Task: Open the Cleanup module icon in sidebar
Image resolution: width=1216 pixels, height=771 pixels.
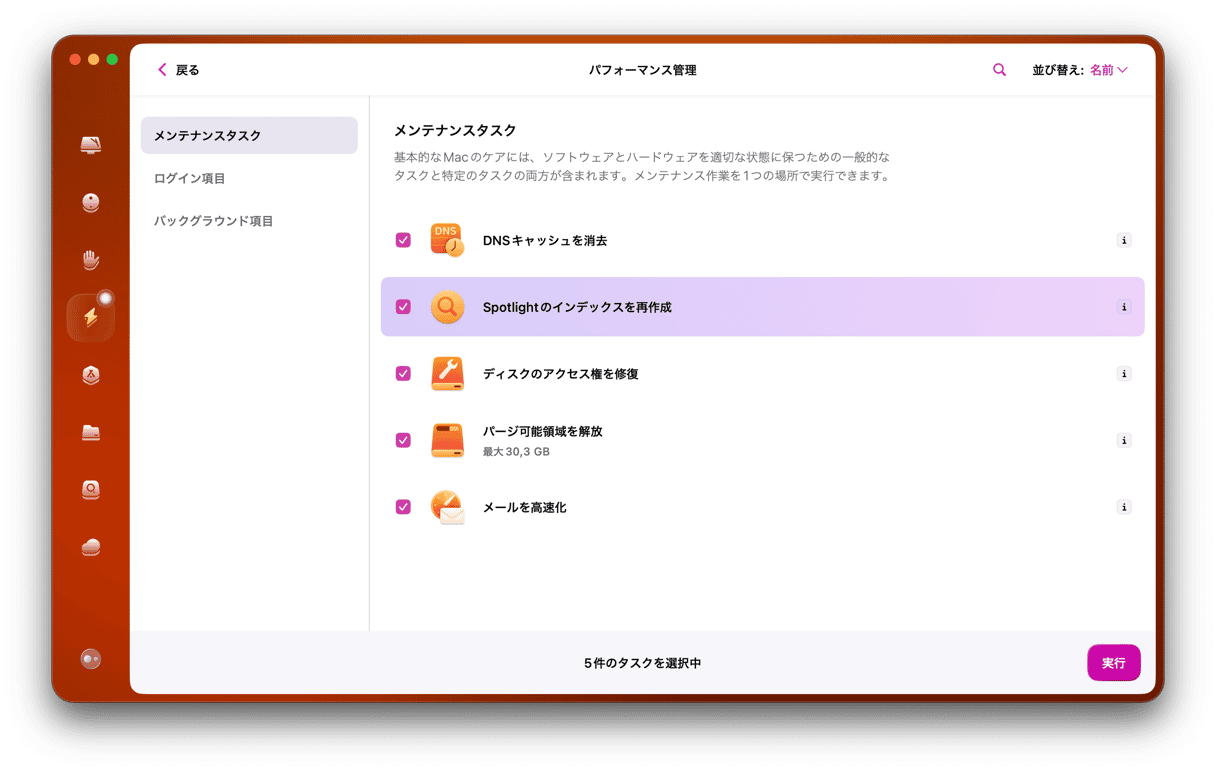Action: coord(91,203)
